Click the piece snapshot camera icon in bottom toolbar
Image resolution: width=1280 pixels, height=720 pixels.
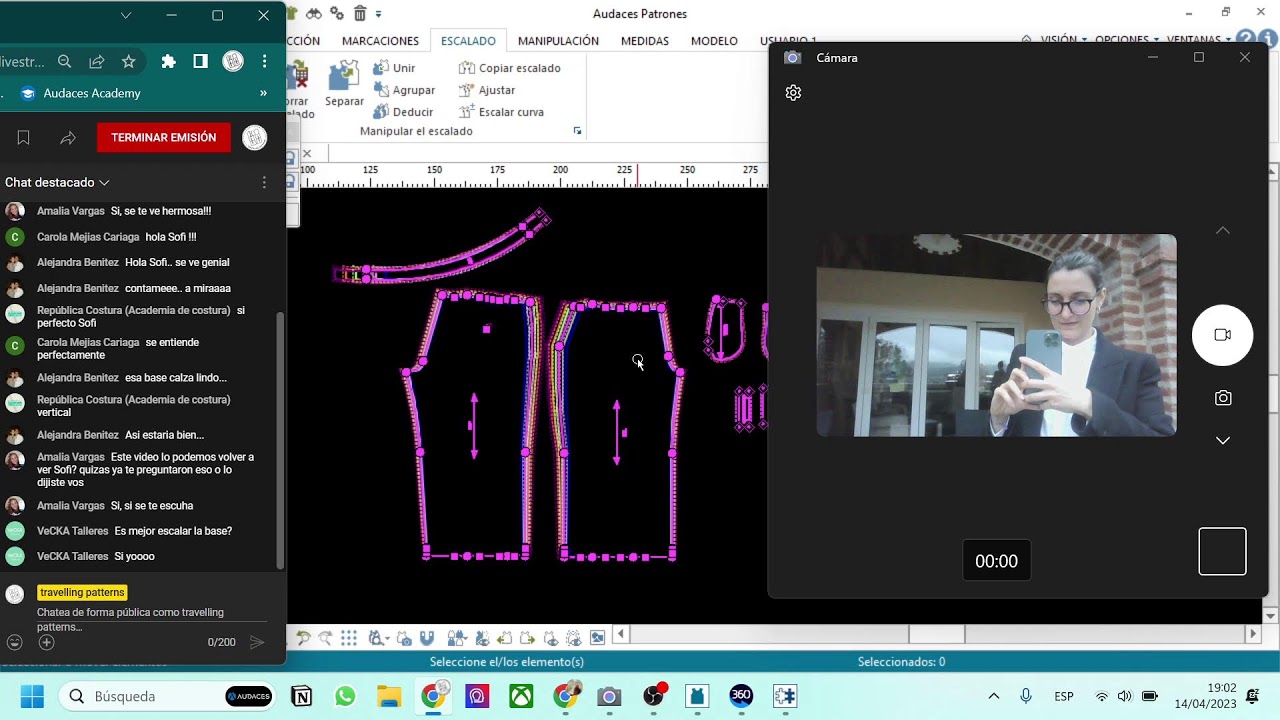[404, 638]
